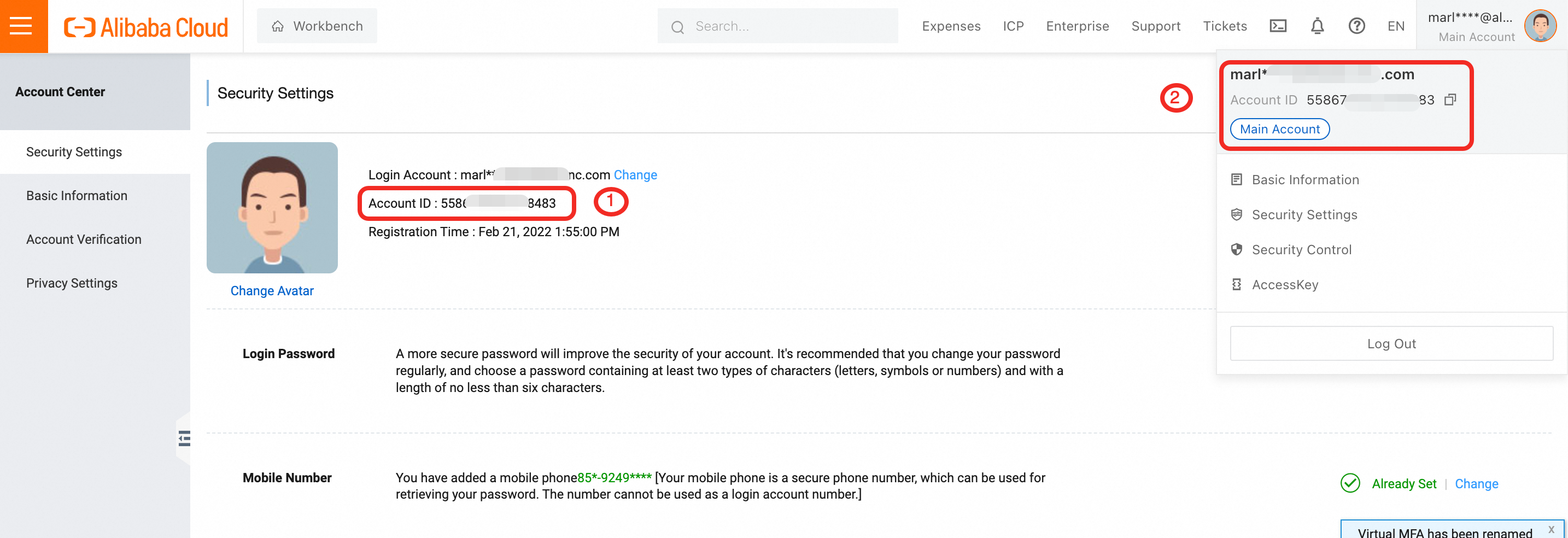Open the Support menu

pos(1156,26)
